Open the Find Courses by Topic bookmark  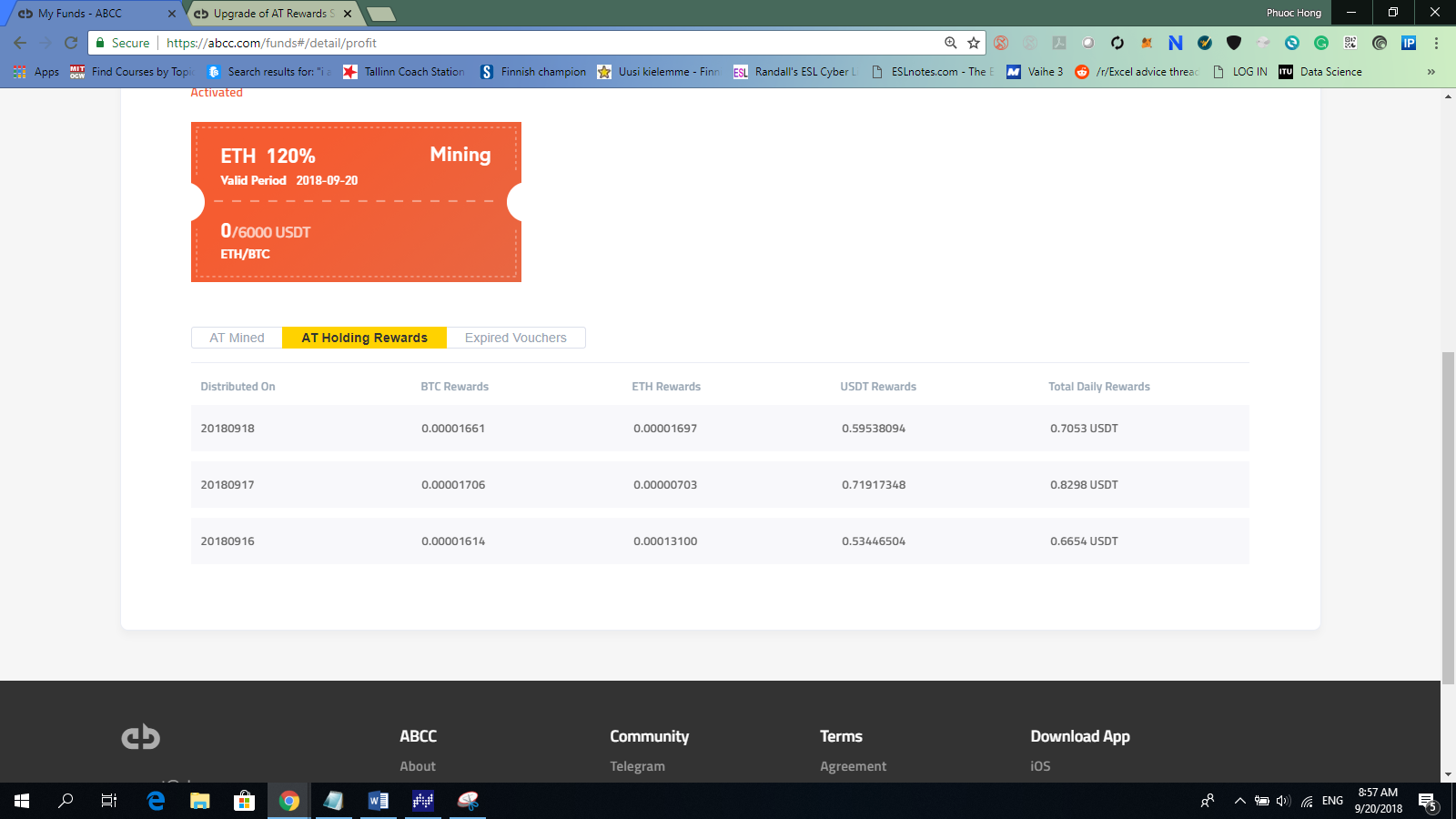pyautogui.click(x=133, y=72)
